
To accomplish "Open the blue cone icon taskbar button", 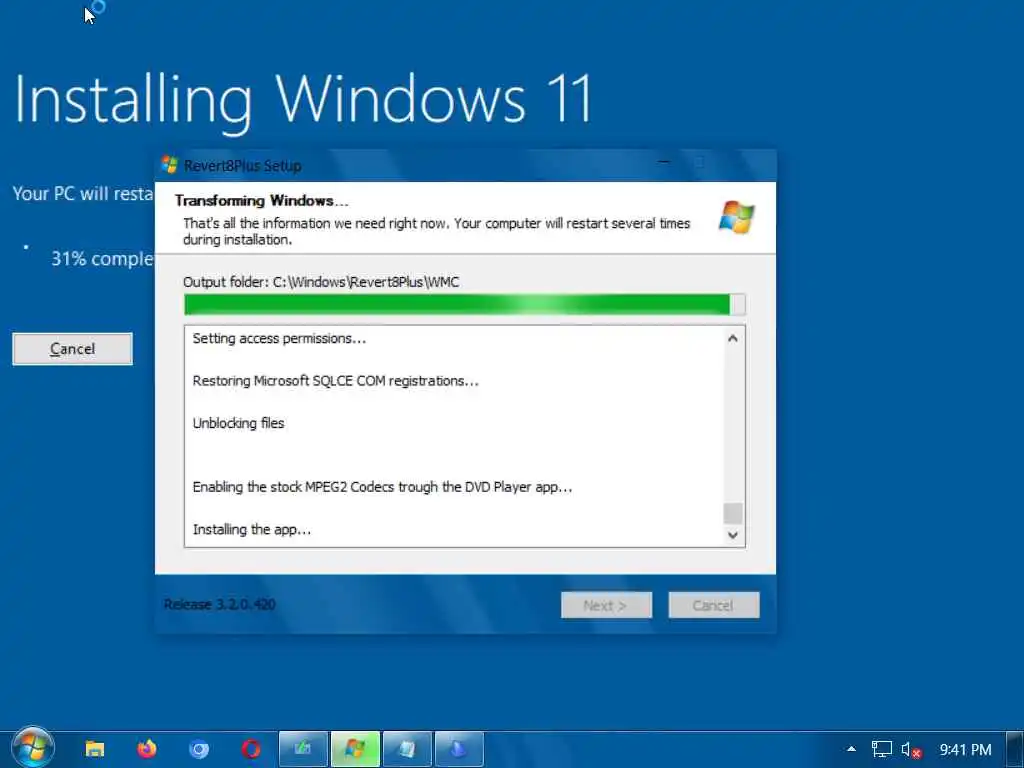I will tap(459, 749).
